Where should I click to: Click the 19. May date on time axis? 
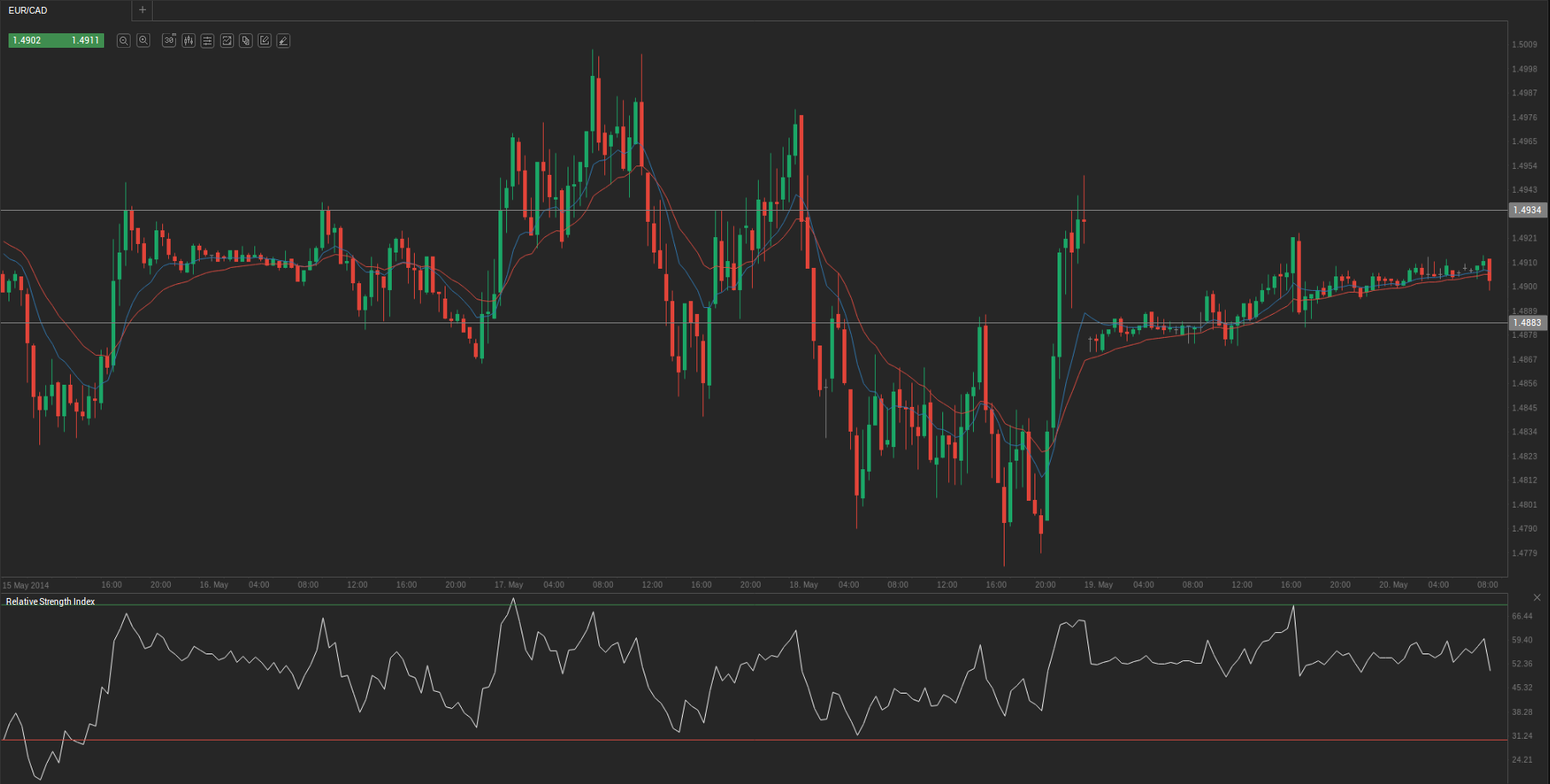point(1098,584)
